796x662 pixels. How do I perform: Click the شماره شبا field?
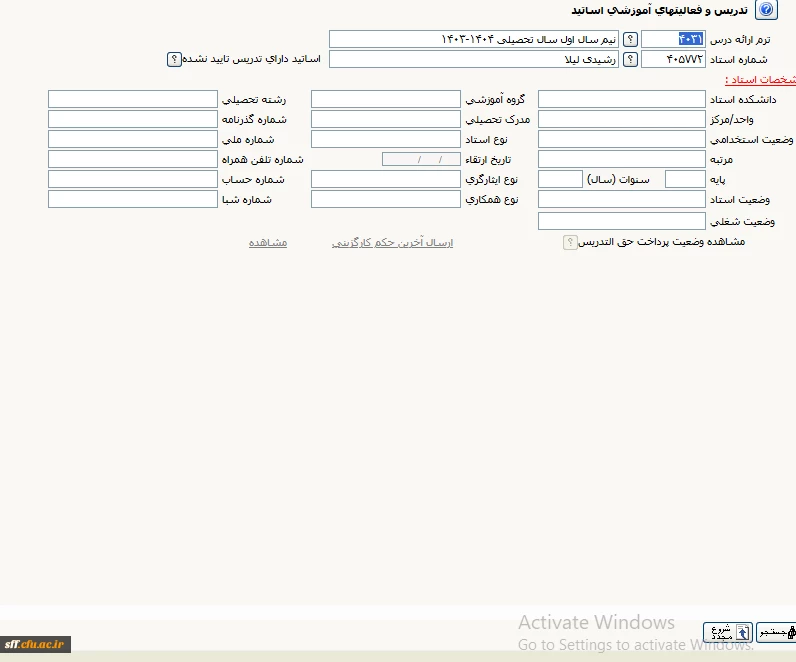point(132,199)
